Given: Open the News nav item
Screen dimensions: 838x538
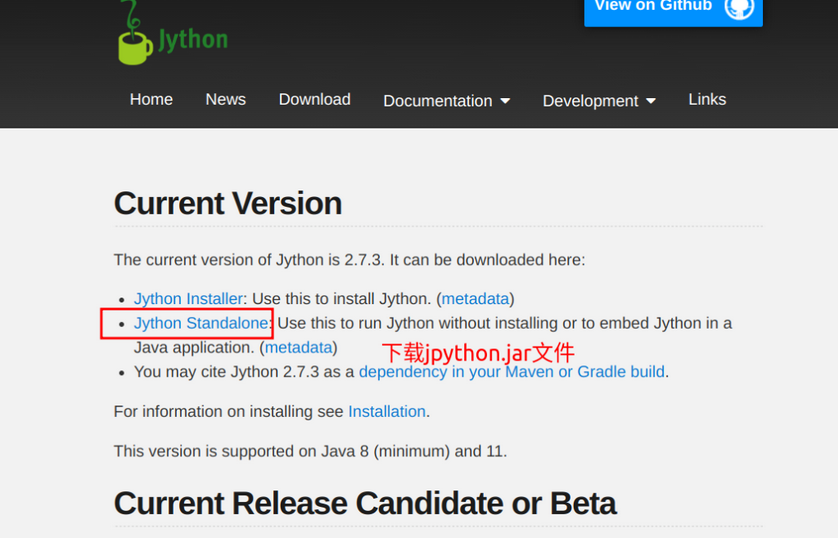Looking at the screenshot, I should (226, 99).
